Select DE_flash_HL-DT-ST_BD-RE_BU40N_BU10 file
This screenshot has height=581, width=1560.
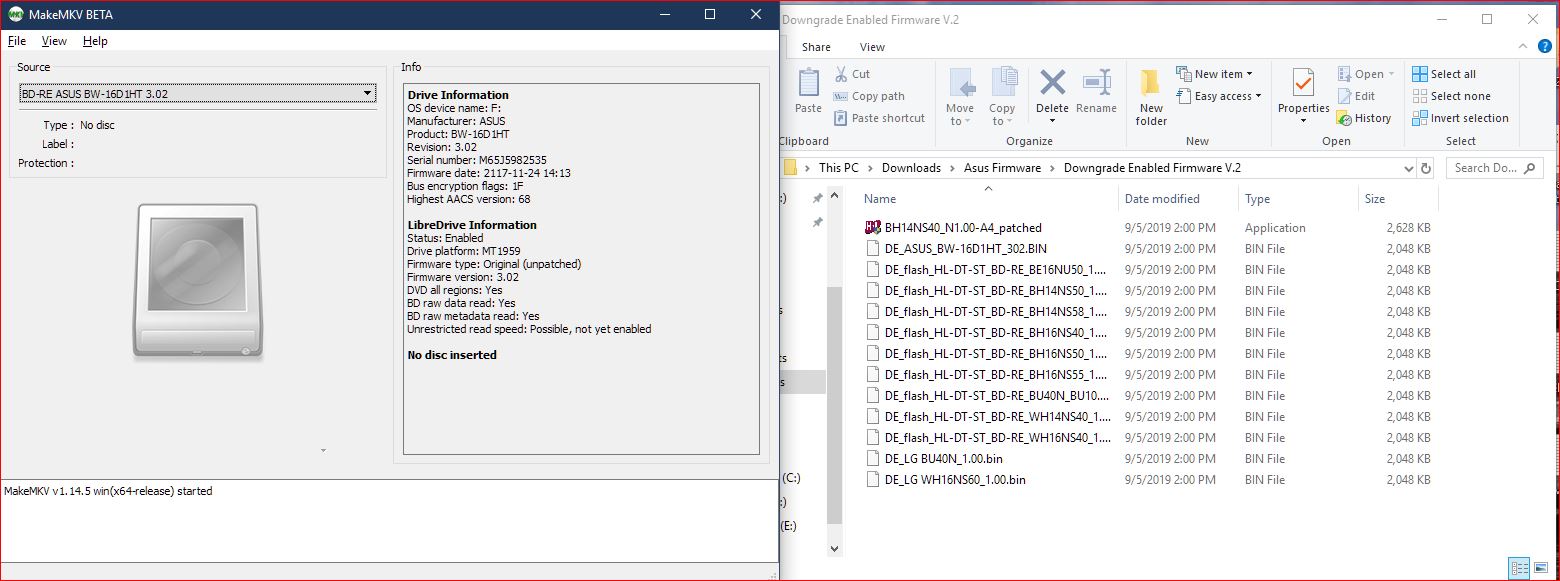click(x=986, y=396)
